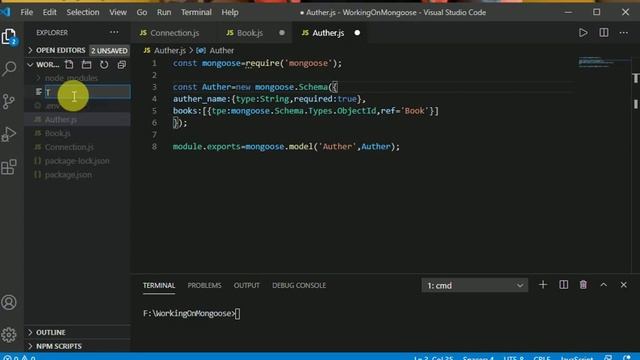Kill terminal with trash icon

pyautogui.click(x=583, y=285)
